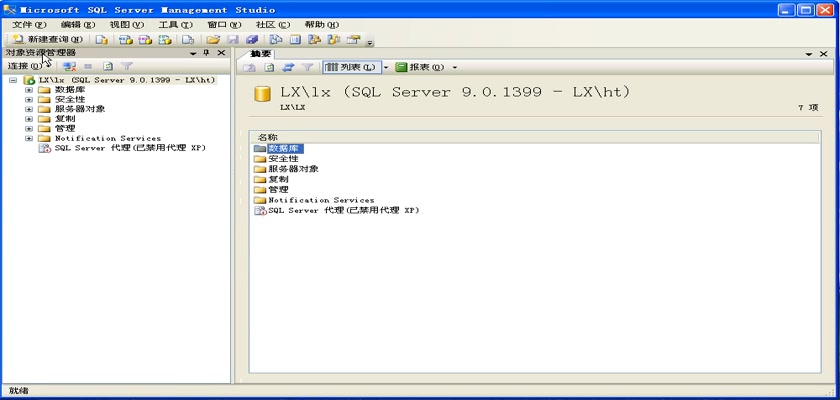Expand the 复制 node in Object Explorer
Viewport: 840px width, 400px height.
[29, 118]
